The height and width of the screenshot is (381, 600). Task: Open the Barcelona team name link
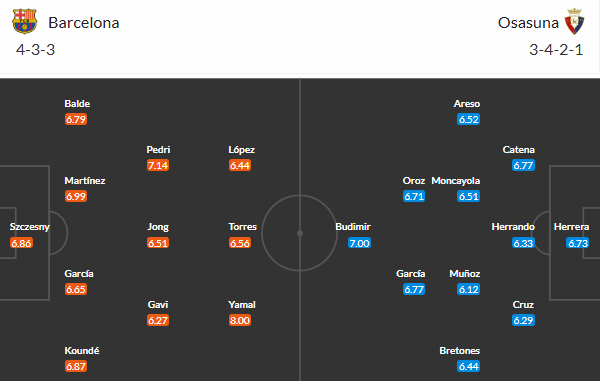tap(84, 23)
